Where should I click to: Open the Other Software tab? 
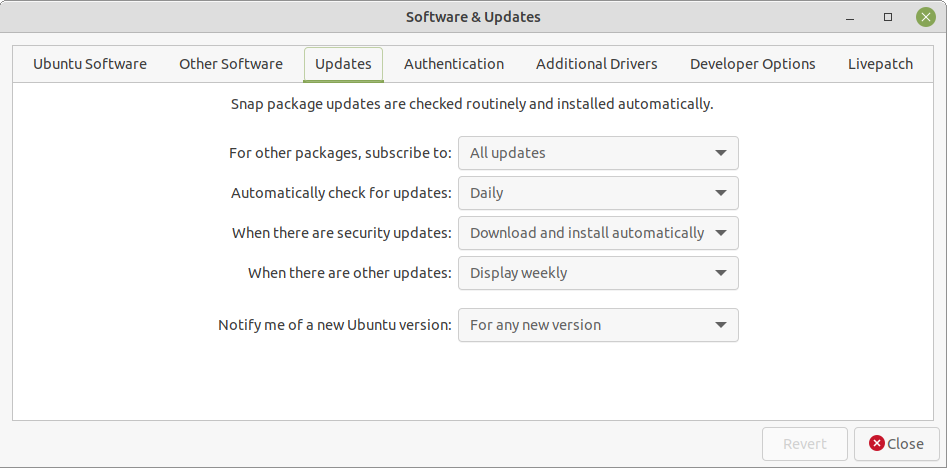pyautogui.click(x=231, y=64)
